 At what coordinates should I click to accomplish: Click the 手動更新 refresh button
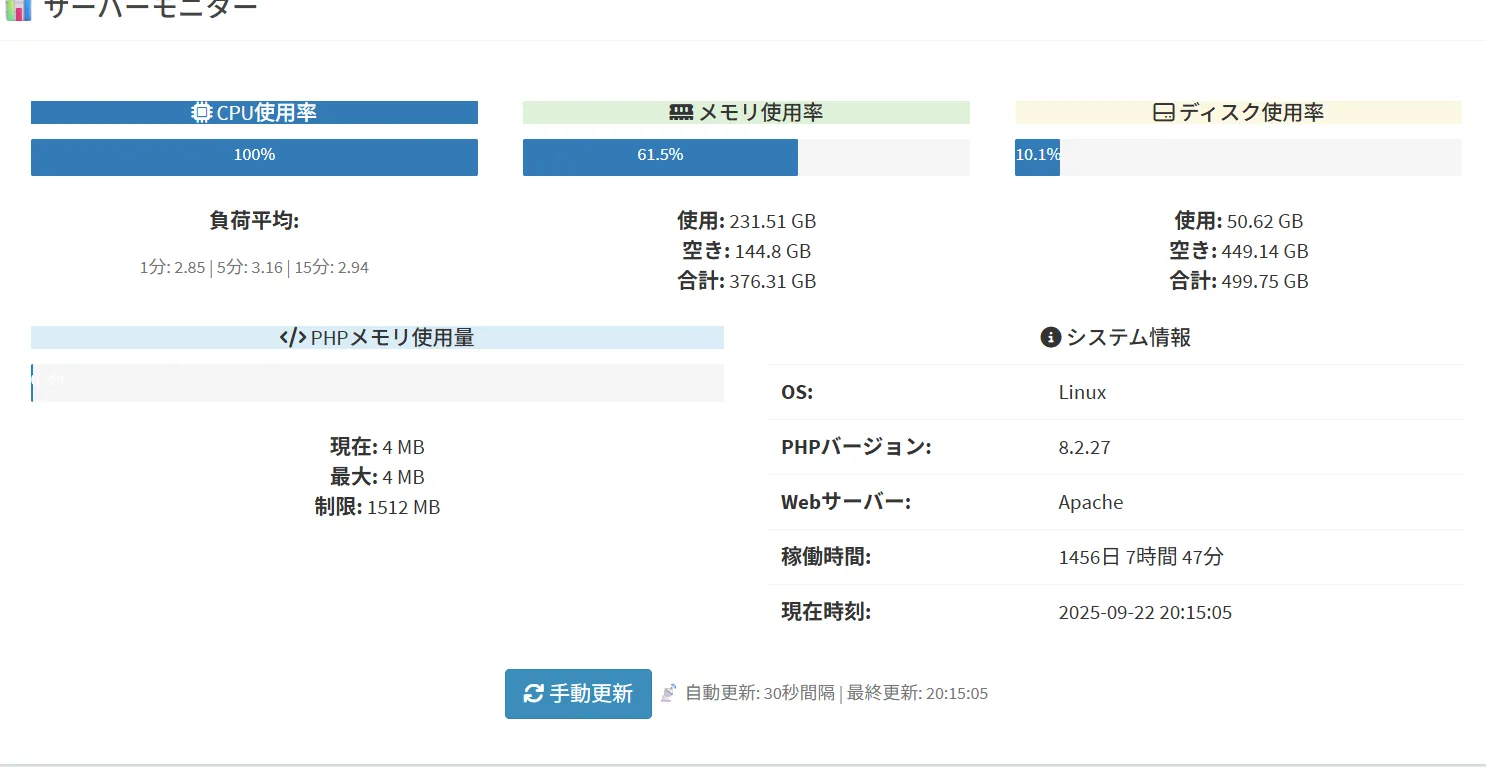(578, 694)
